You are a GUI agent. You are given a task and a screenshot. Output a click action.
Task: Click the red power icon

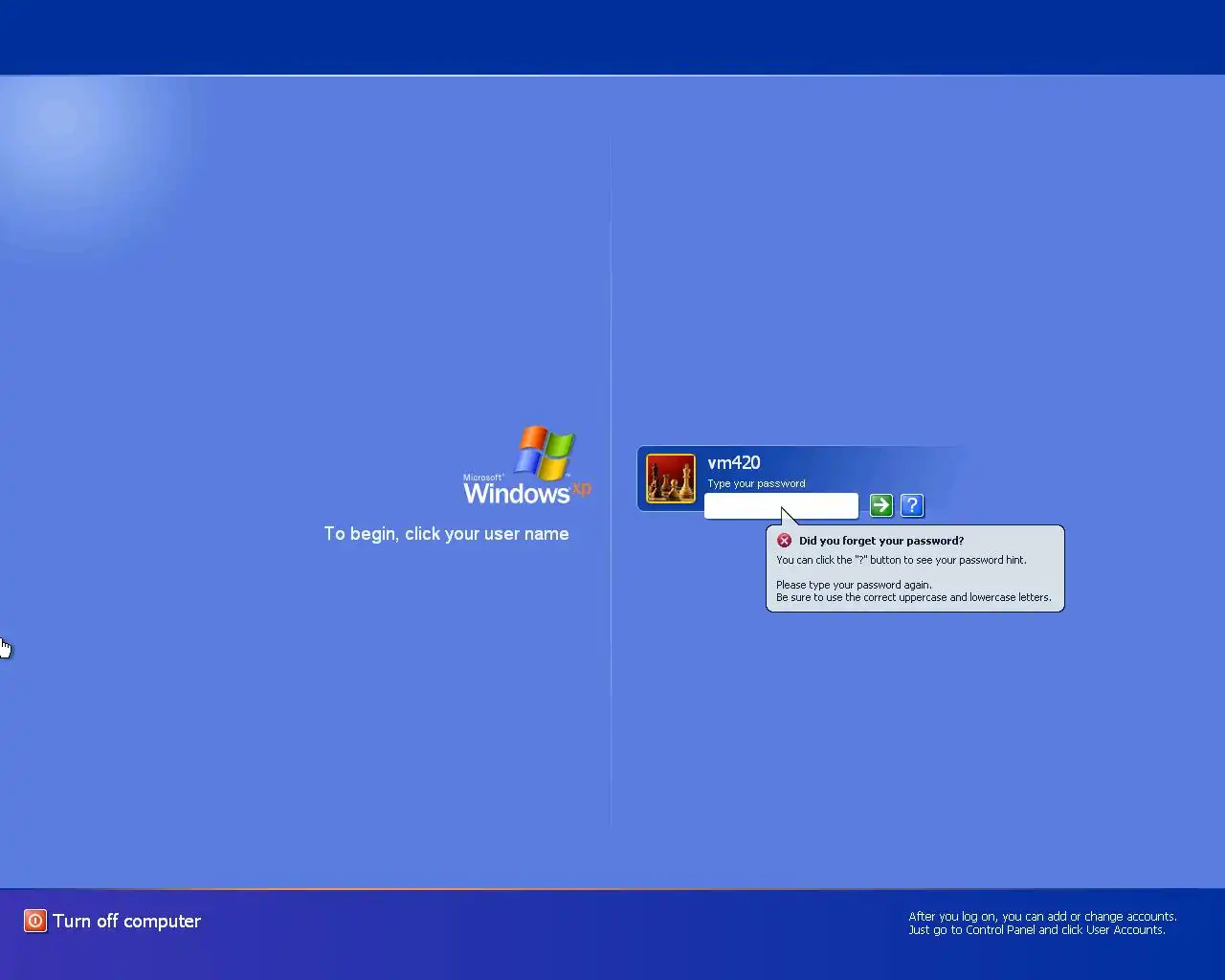tap(35, 921)
